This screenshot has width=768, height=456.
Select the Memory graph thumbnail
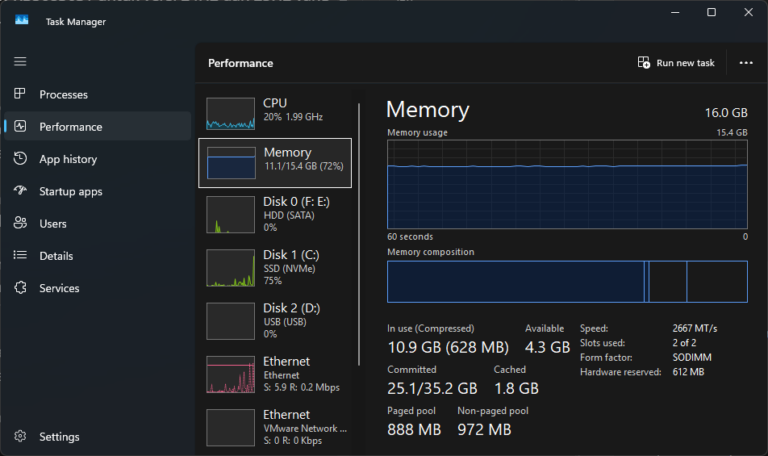tap(231, 163)
